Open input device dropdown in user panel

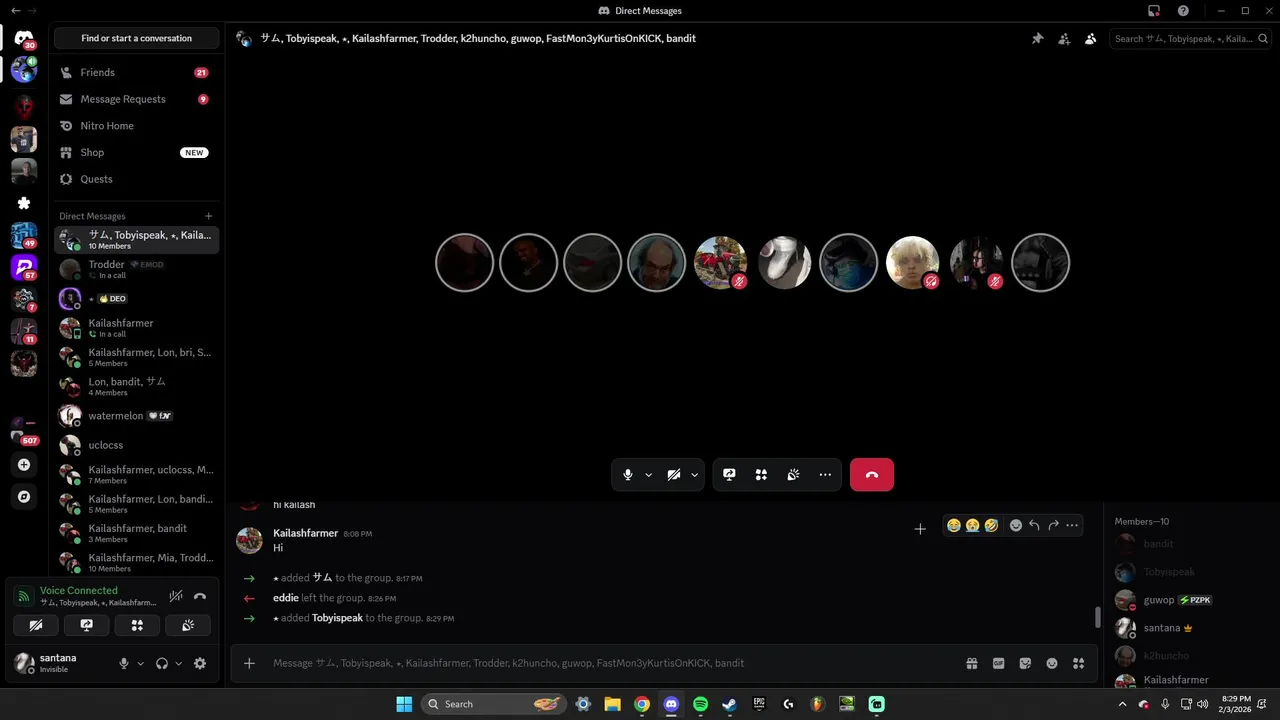coord(140,663)
